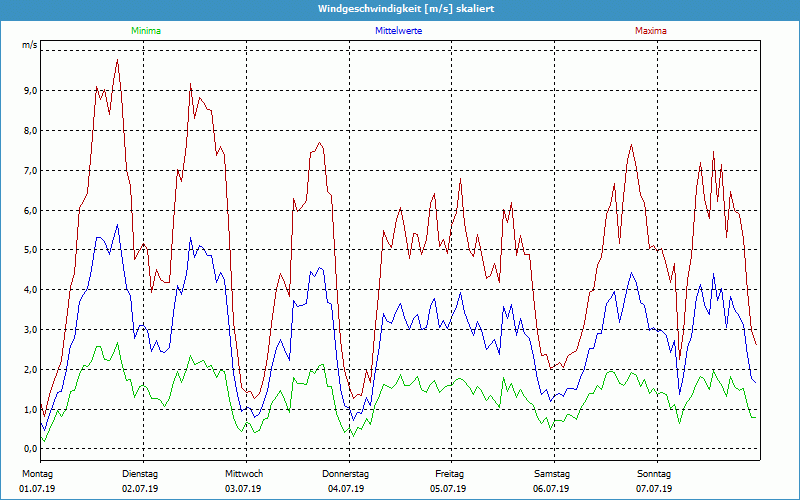Select the blue 'Mittelwerte' legend label
Viewport: 800px width, 500px height.
398,31
